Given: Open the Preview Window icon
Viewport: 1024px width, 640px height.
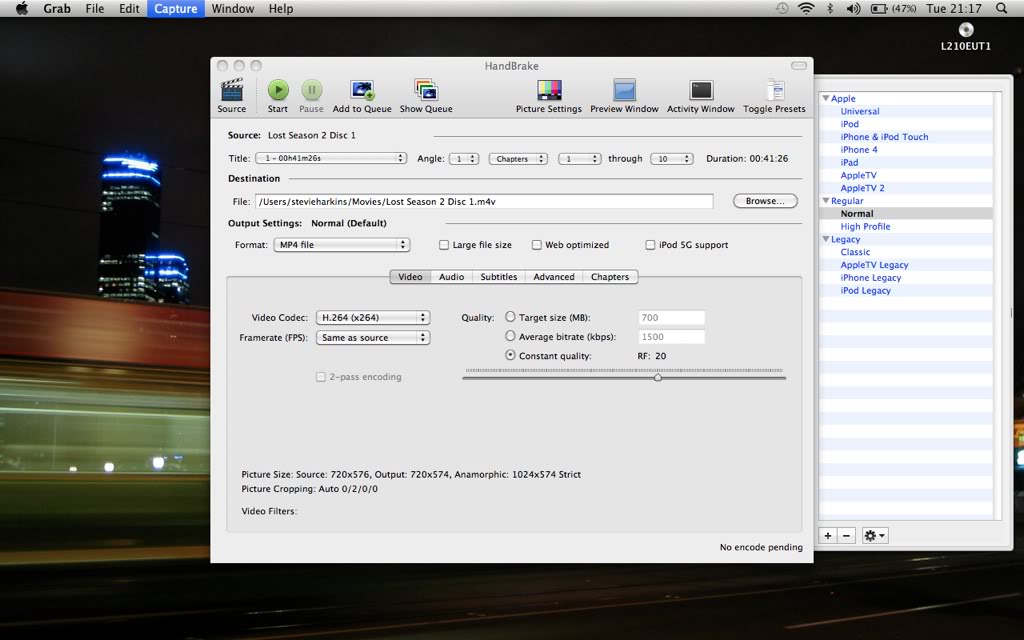Looking at the screenshot, I should tap(624, 90).
